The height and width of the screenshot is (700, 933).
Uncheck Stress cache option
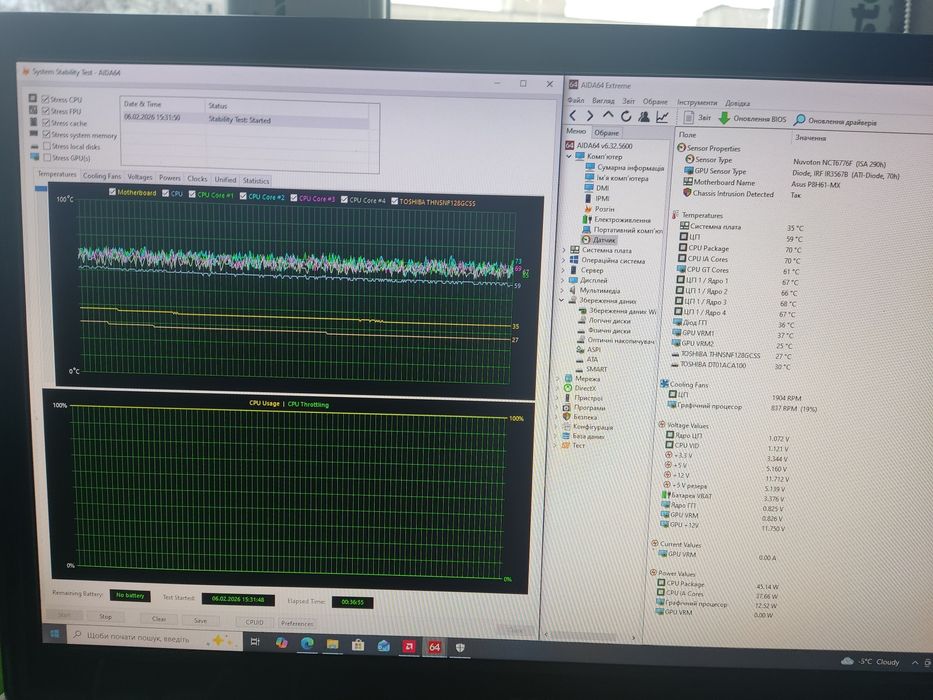click(x=46, y=123)
